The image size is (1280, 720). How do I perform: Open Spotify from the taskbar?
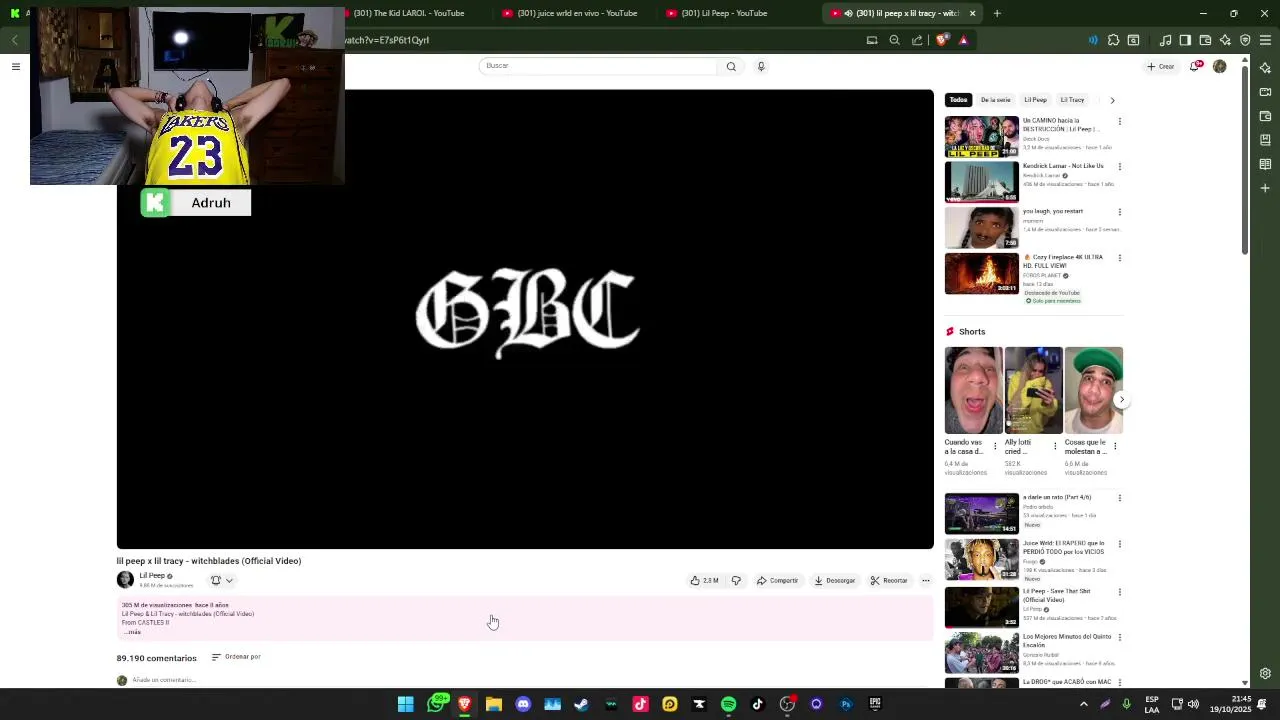728,704
